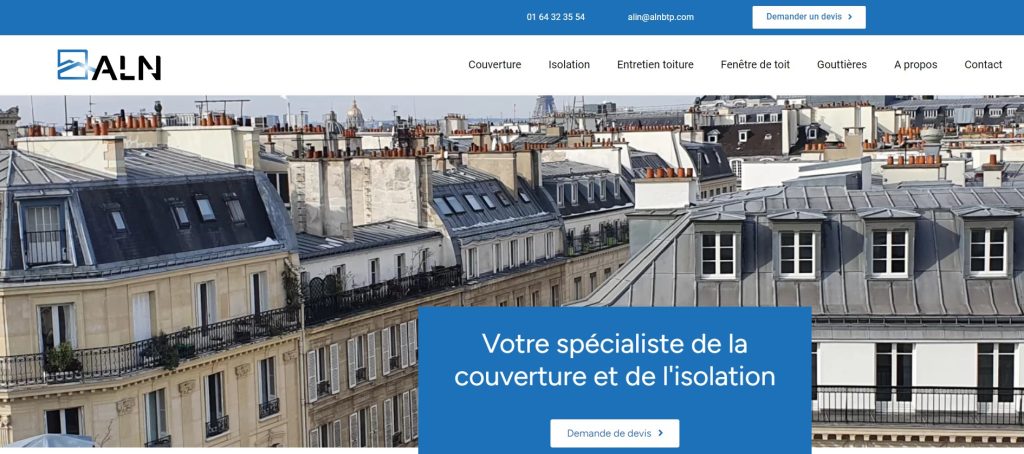This screenshot has width=1024, height=454.
Task: Click the arrow inside Demande de devis
Action: click(x=660, y=433)
